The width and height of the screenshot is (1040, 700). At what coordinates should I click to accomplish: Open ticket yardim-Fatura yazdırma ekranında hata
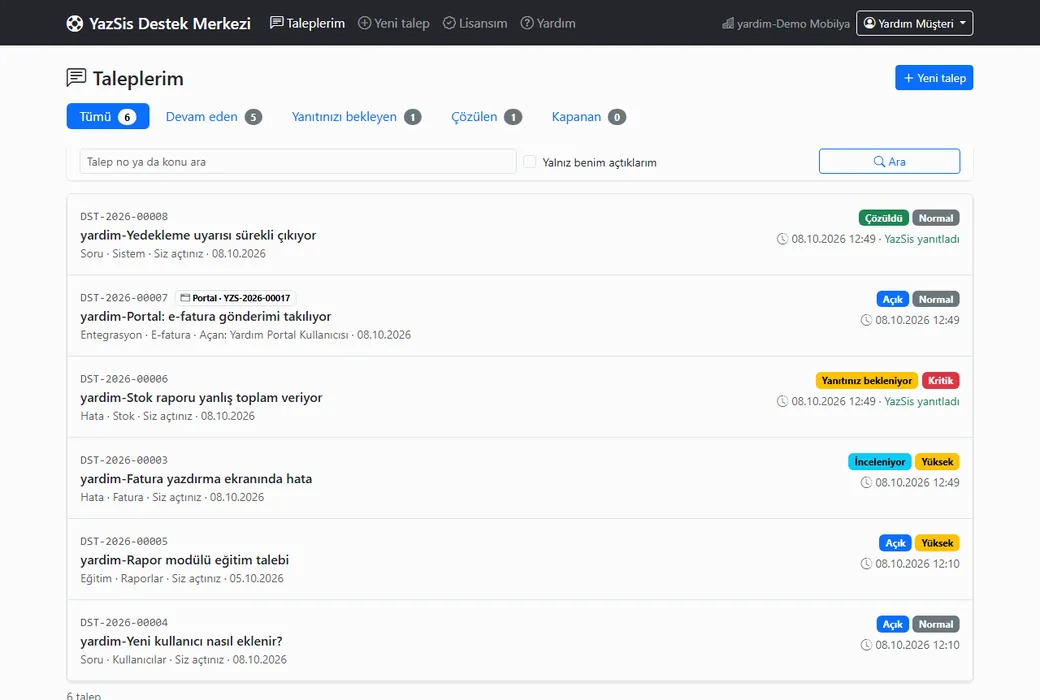point(196,479)
